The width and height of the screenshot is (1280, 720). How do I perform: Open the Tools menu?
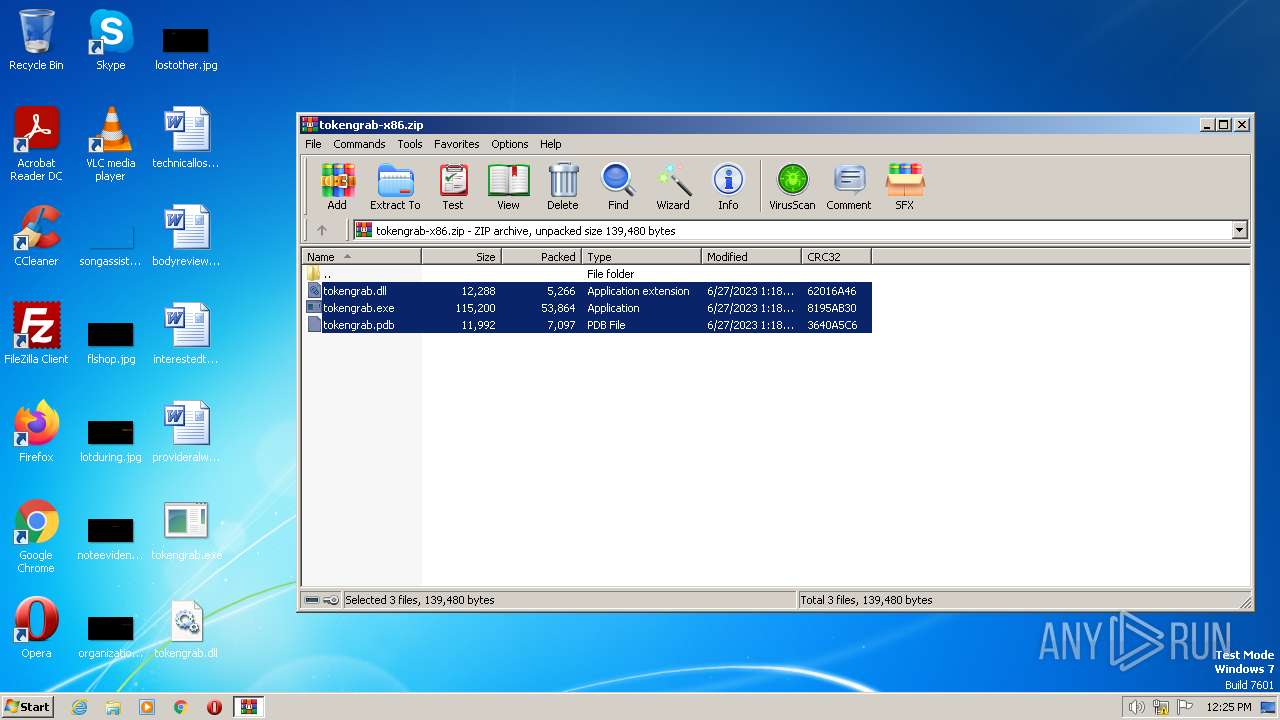[410, 144]
